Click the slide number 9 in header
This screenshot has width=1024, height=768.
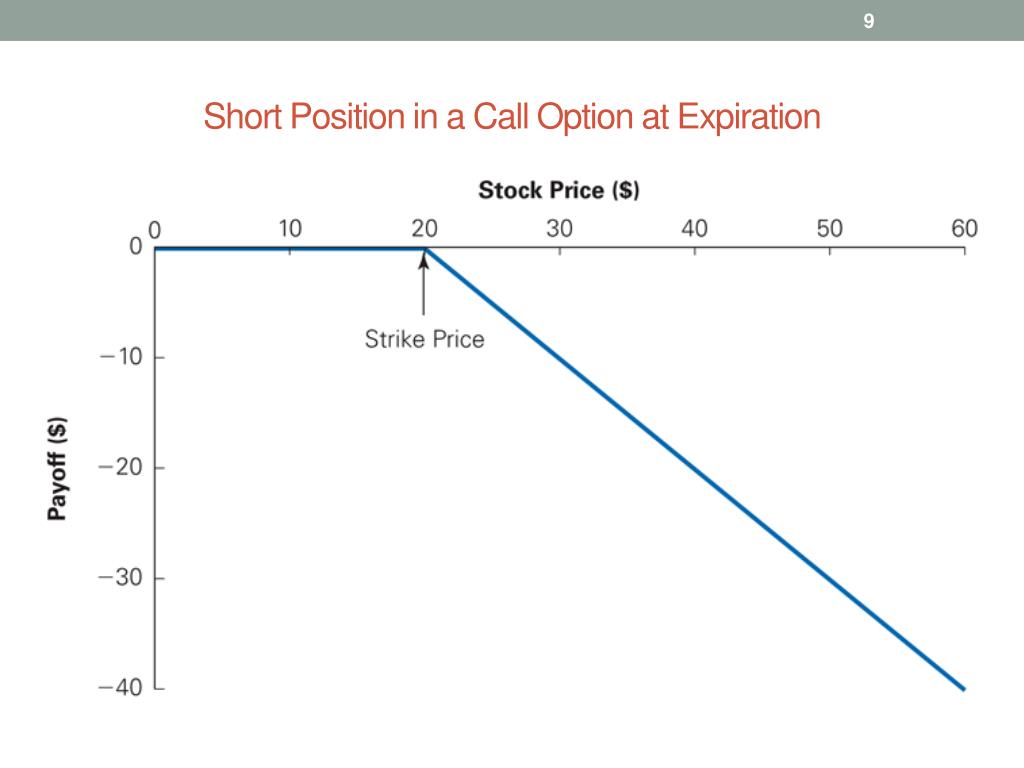pyautogui.click(x=869, y=21)
